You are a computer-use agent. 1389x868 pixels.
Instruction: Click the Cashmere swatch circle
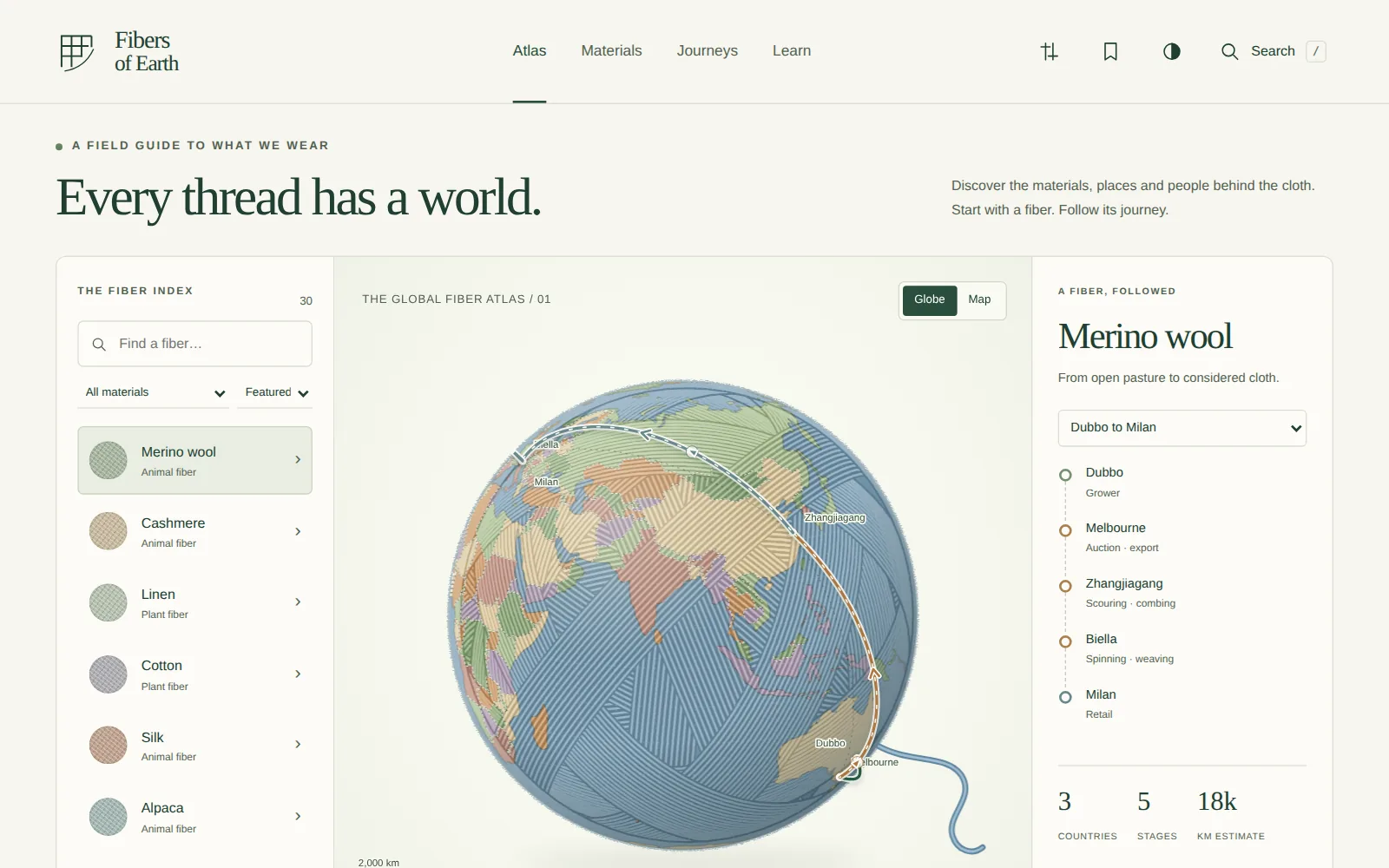point(109,531)
